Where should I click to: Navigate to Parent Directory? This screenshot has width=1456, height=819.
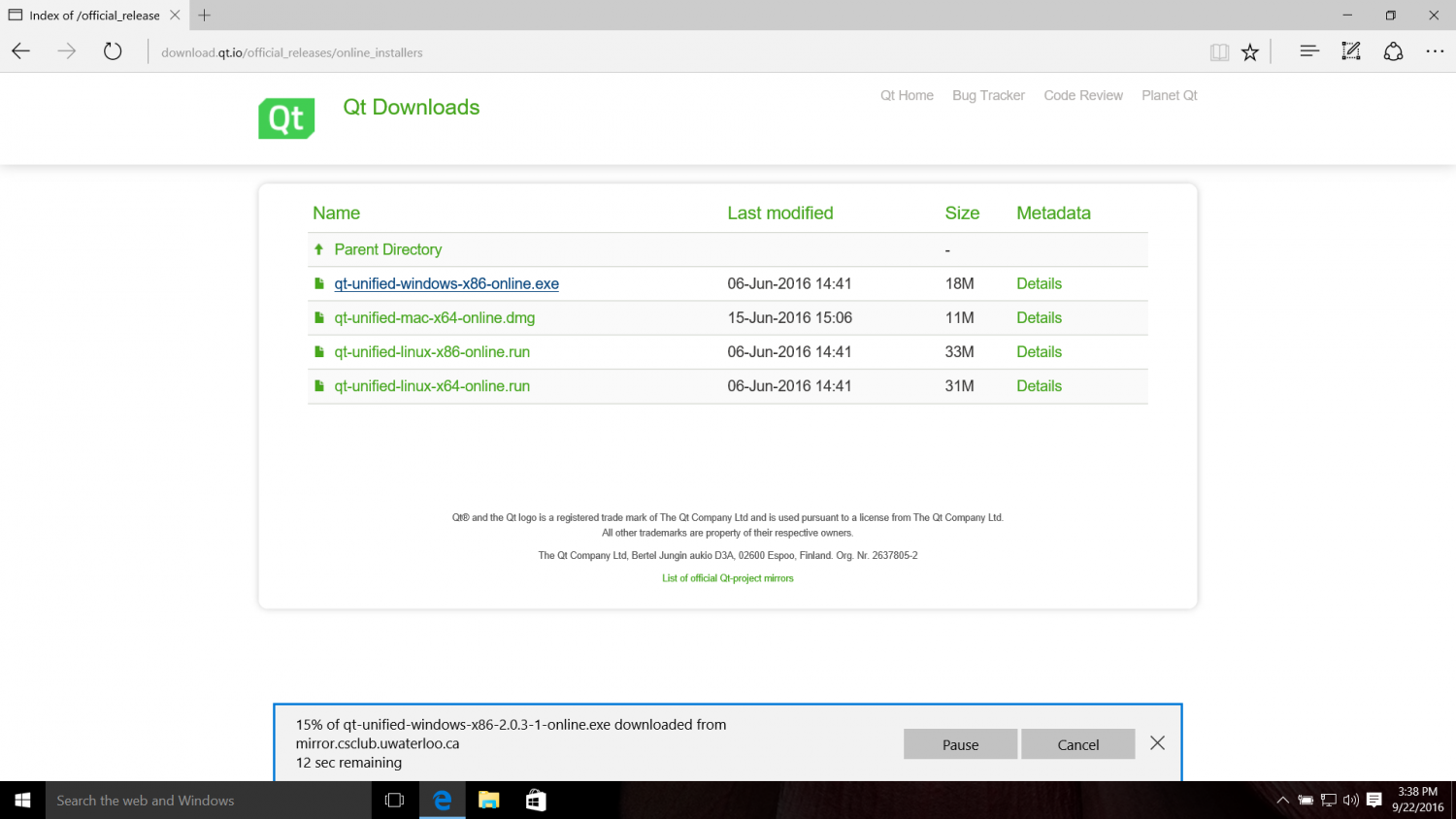click(388, 249)
